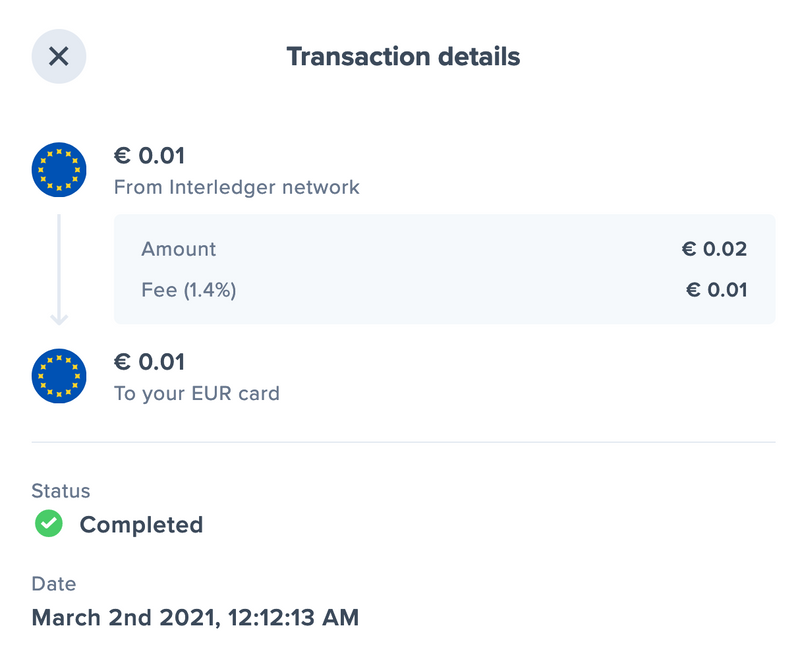
Task: Select the From Interledger network text
Action: [236, 187]
